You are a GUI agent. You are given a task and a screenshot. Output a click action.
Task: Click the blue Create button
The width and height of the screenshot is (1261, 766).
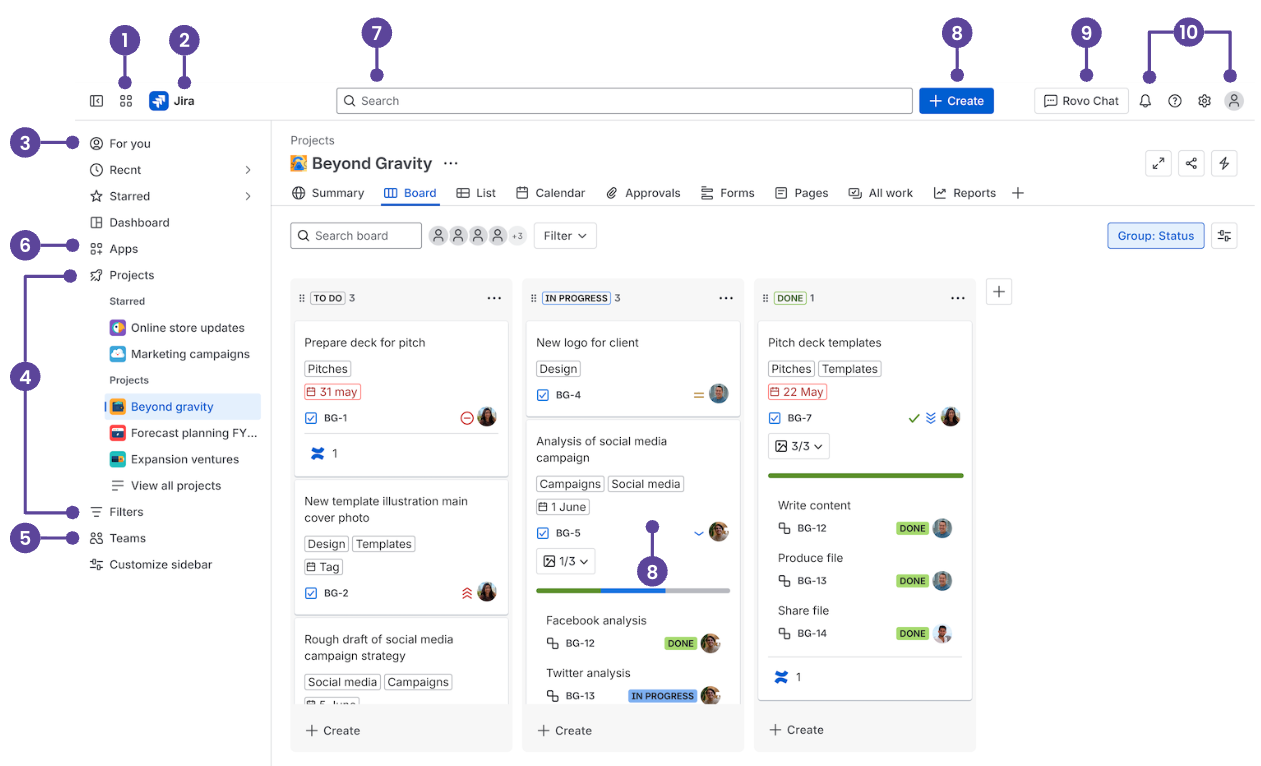click(x=956, y=101)
